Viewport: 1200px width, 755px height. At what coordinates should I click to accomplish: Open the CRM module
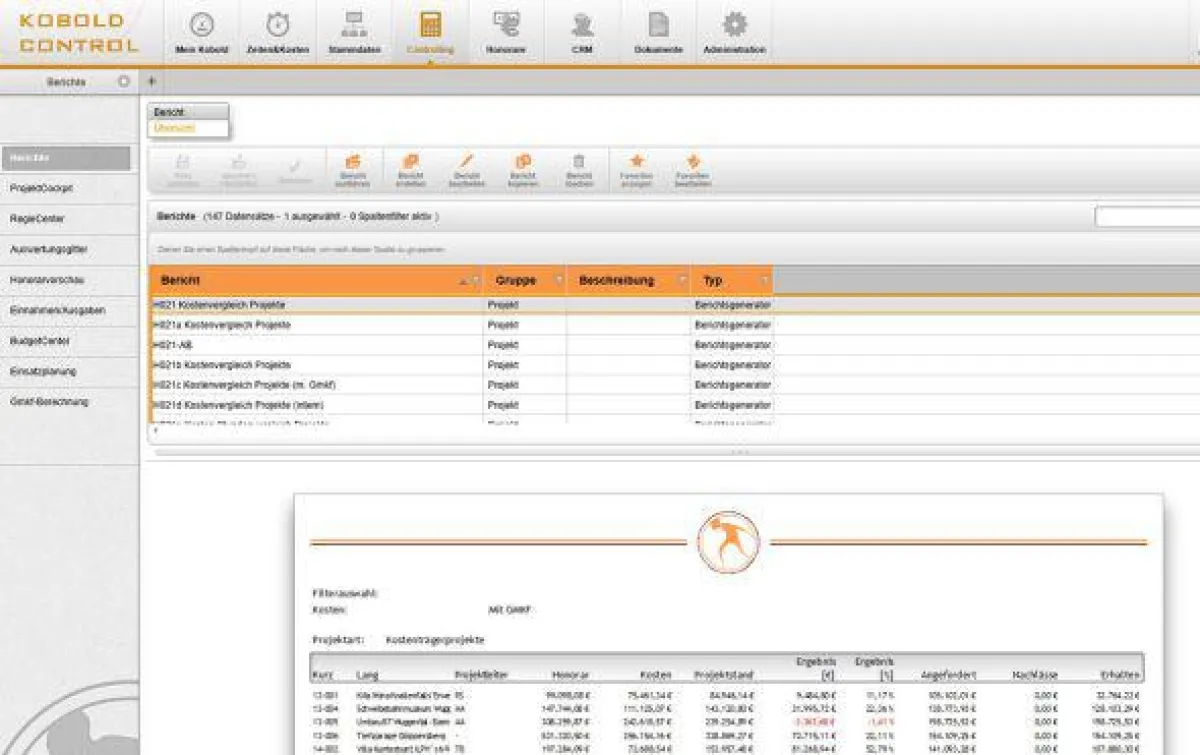(582, 33)
